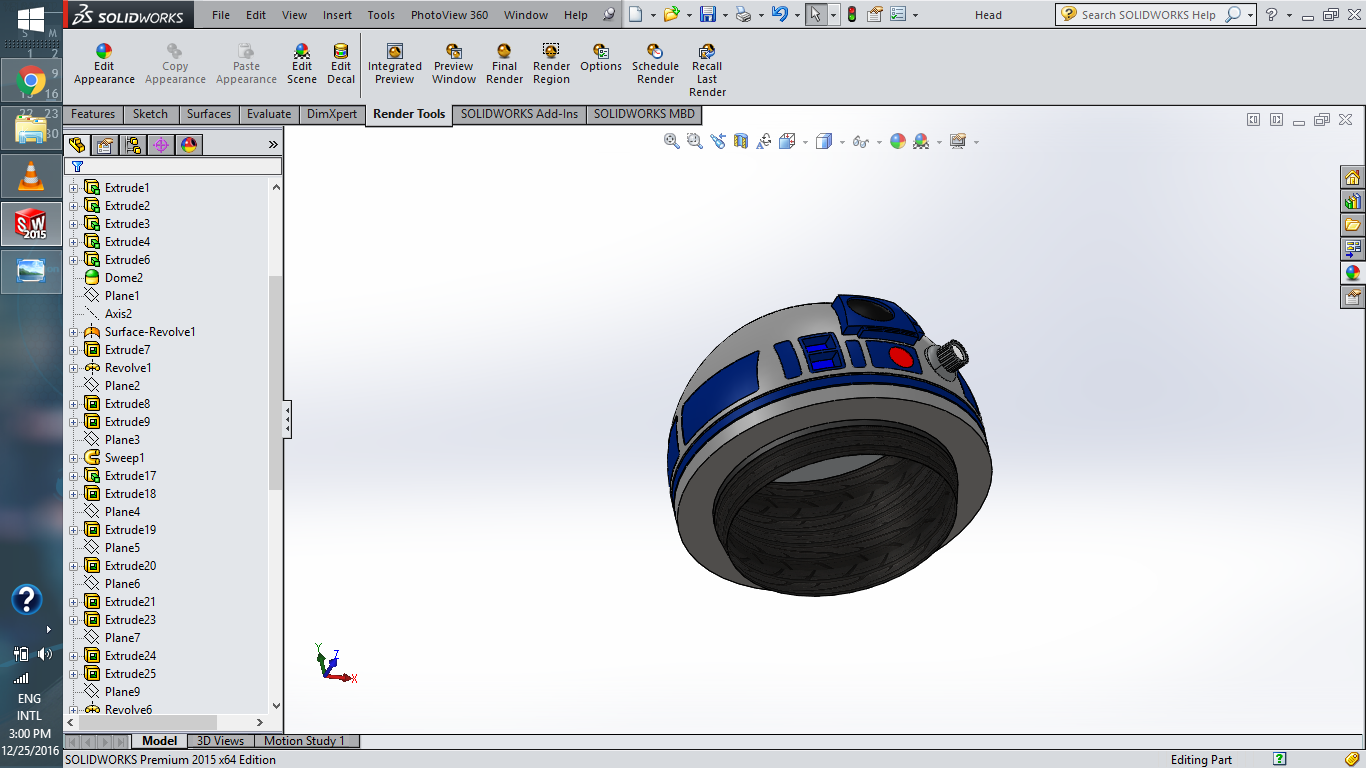Switch to FeatureManager Design Tree tab icon
1366x768 pixels.
(x=78, y=145)
